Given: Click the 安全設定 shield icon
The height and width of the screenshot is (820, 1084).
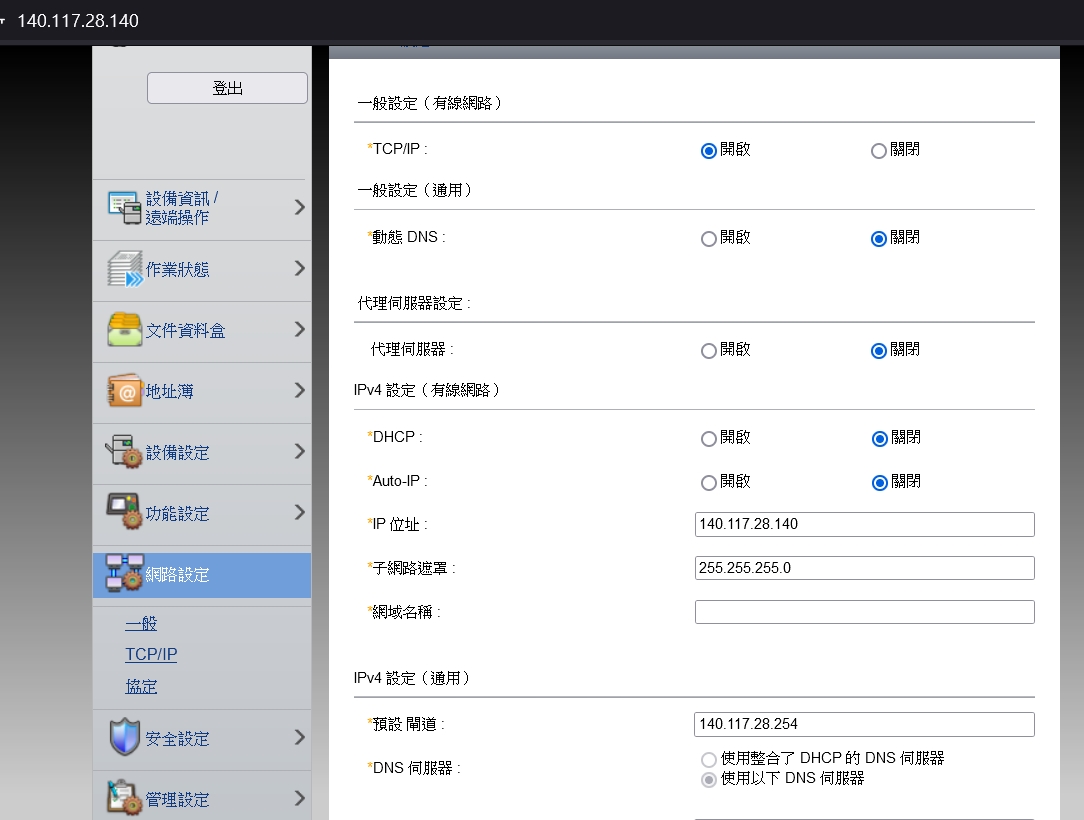Looking at the screenshot, I should pos(124,737).
